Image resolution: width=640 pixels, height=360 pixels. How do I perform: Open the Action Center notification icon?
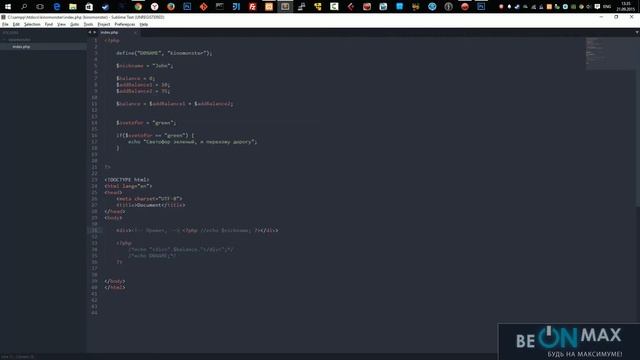pos(597,7)
